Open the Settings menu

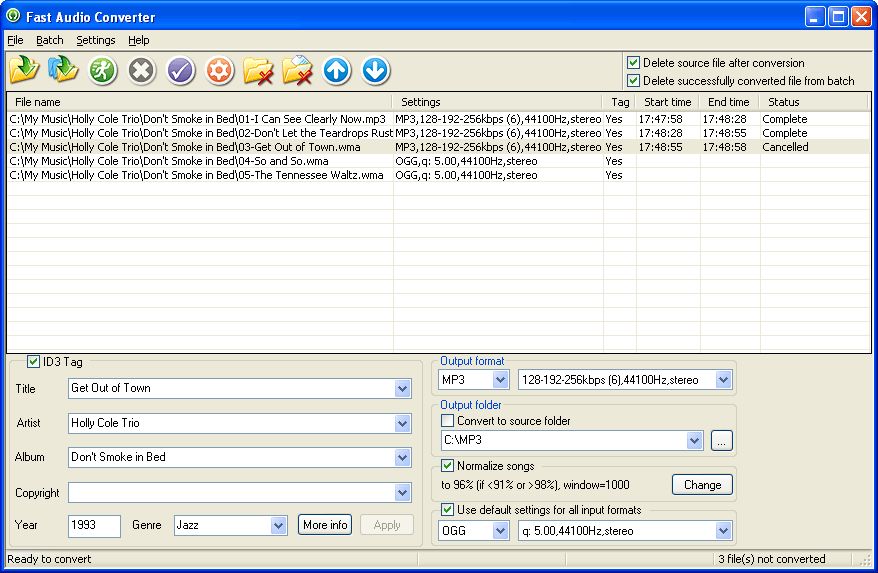point(96,40)
